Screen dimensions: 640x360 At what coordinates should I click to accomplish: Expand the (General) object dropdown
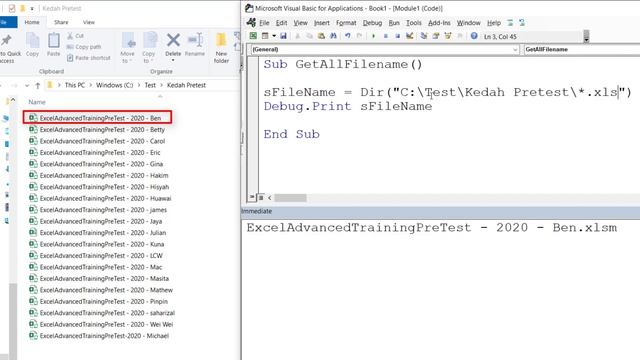pos(515,49)
